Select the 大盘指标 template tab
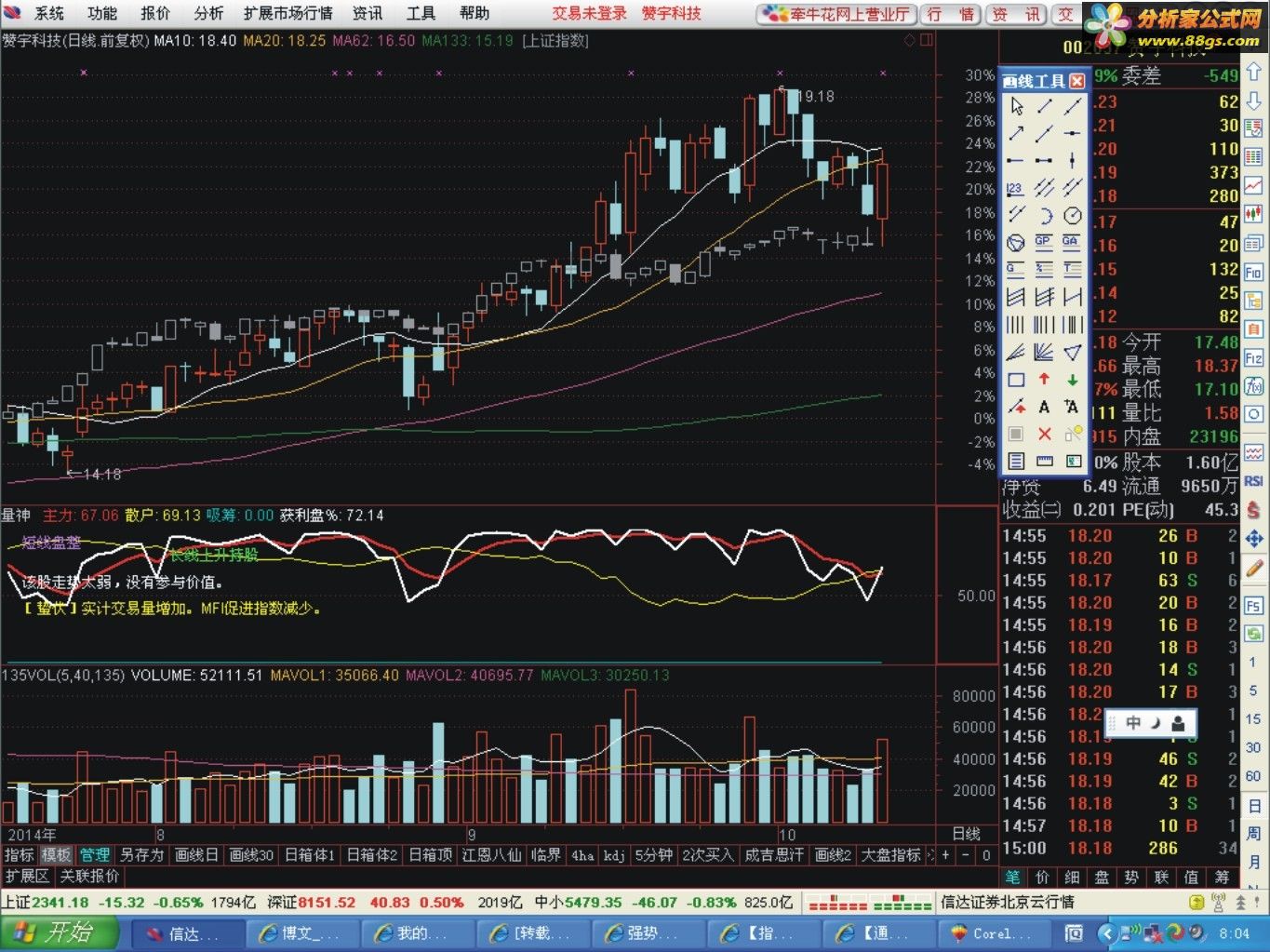The width and height of the screenshot is (1270, 952). click(890, 855)
